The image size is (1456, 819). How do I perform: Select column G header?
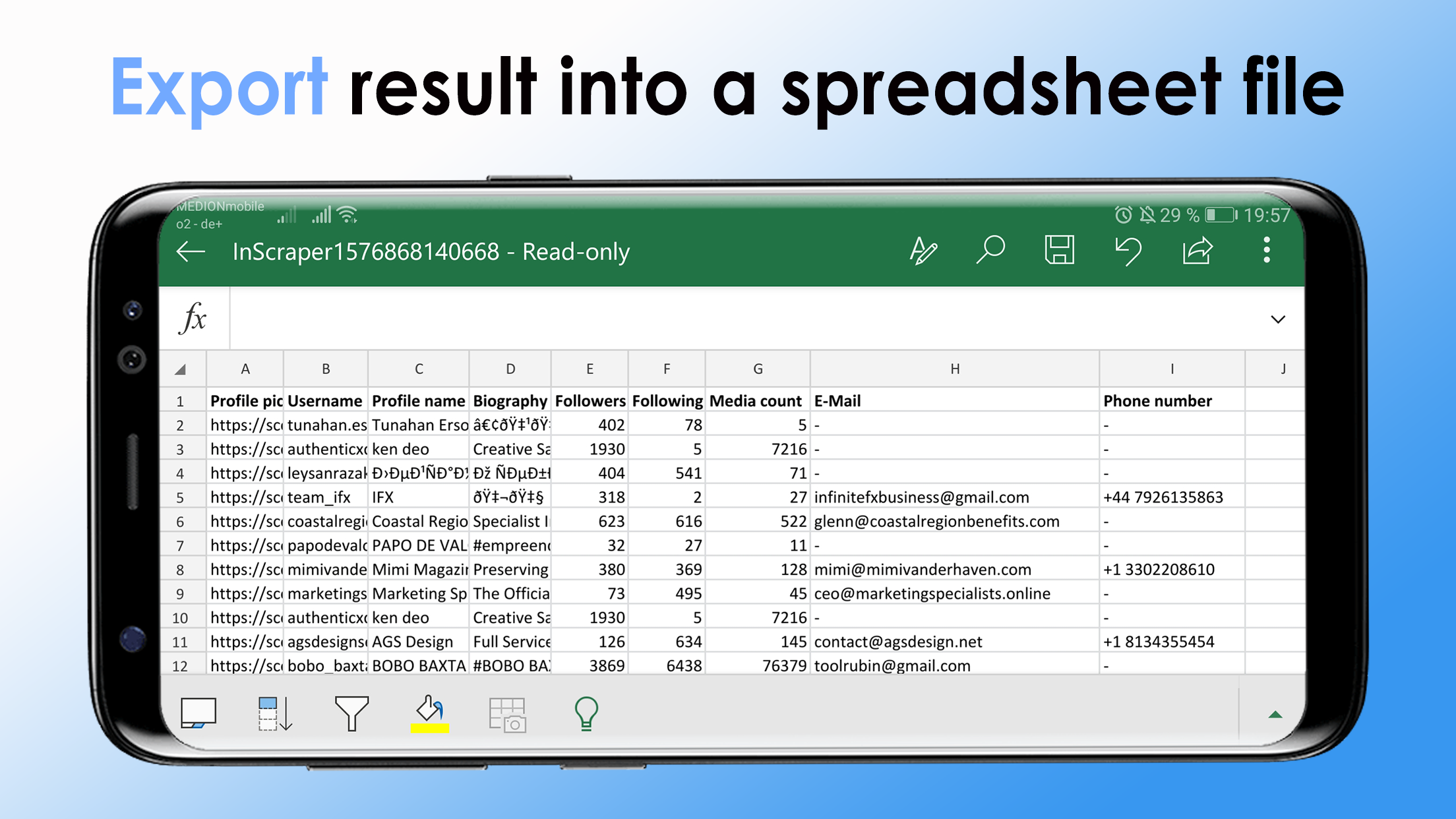758,369
